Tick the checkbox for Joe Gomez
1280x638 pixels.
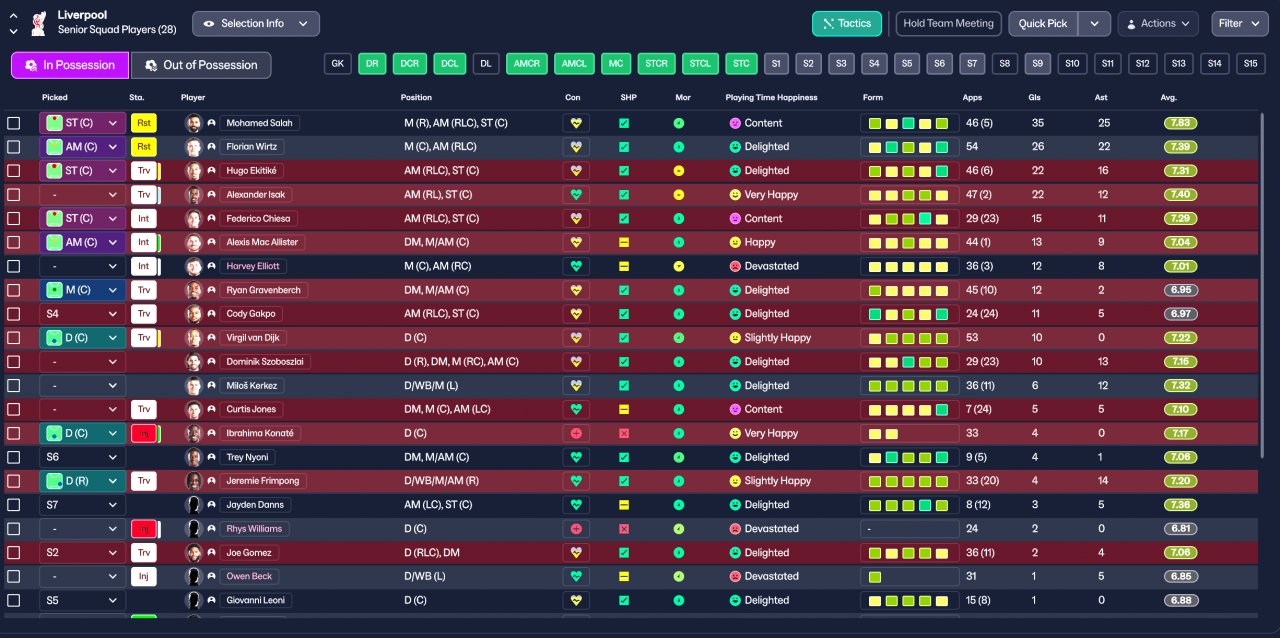click(x=14, y=553)
